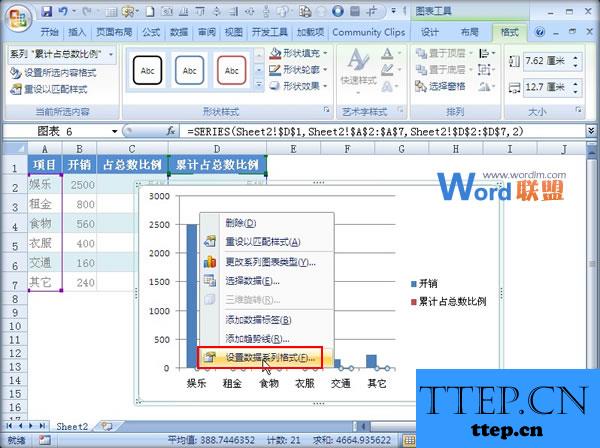Open Size group dialog launcher
Screen dimensions: 600x448
click(x=579, y=110)
